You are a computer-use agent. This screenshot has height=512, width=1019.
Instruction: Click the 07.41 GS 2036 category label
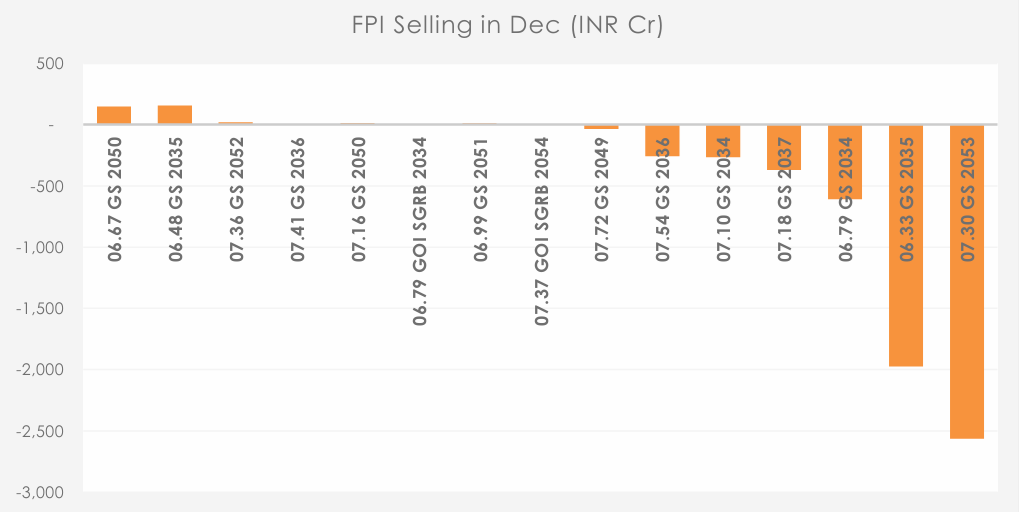(298, 200)
